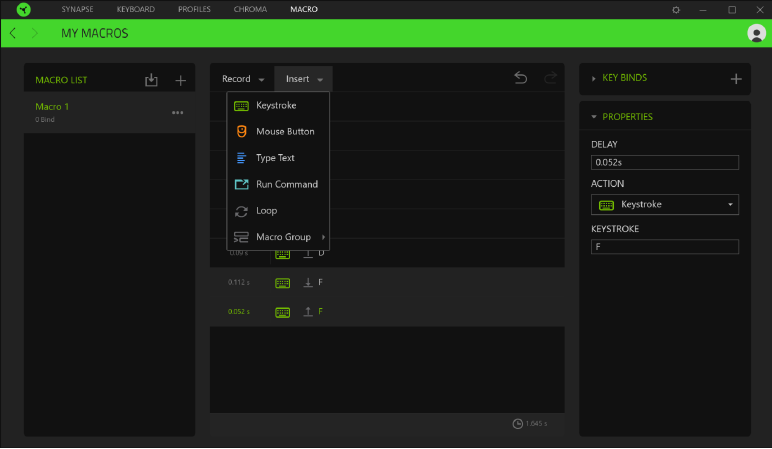Go to the Chroma tab
The width and height of the screenshot is (772, 449).
point(250,9)
